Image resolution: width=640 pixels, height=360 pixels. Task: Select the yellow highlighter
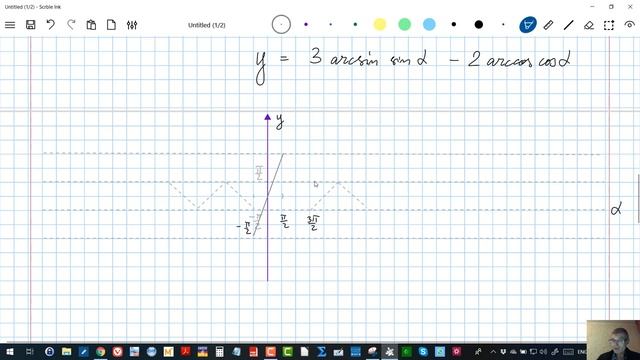tap(380, 24)
